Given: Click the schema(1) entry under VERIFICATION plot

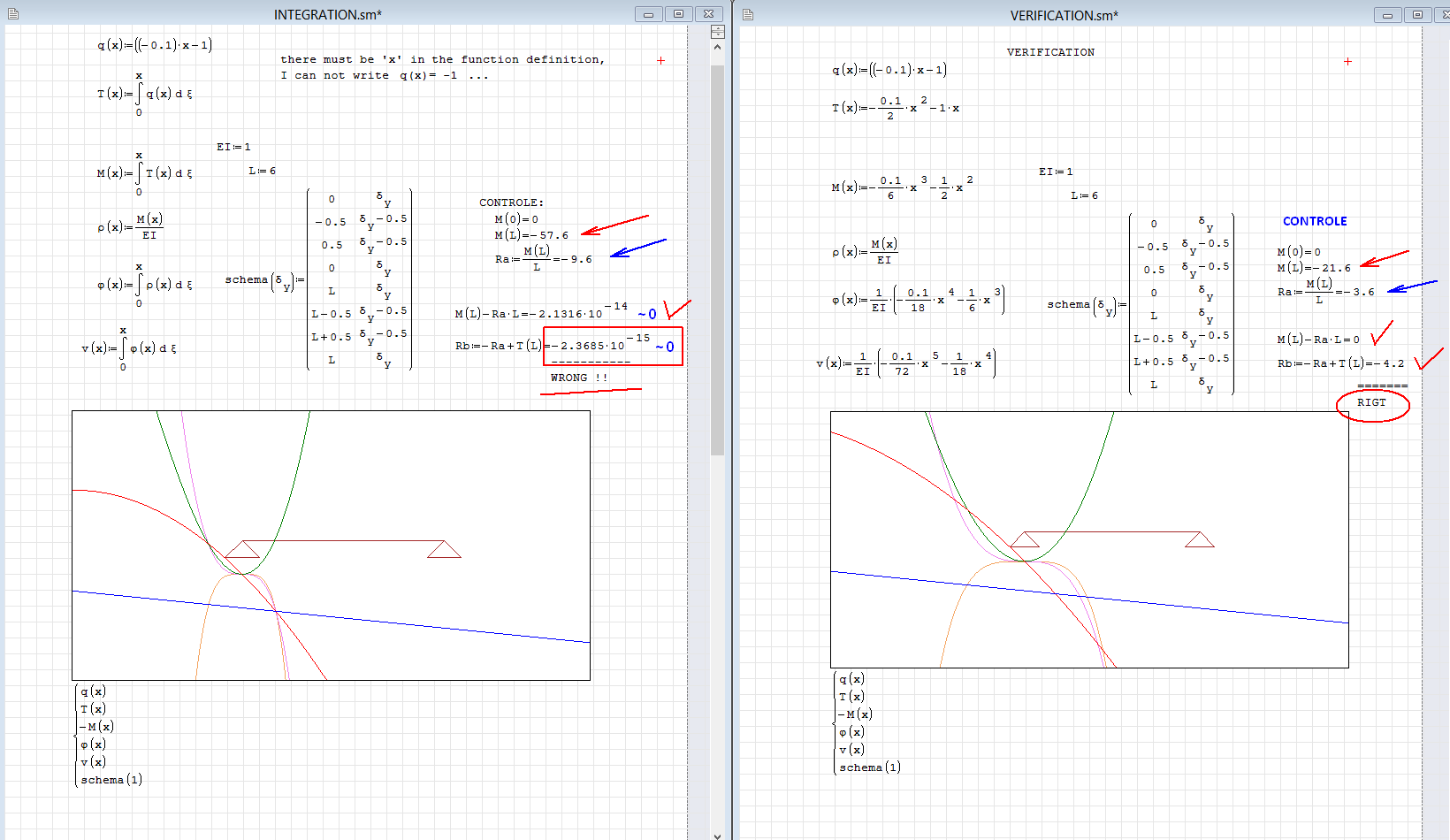Looking at the screenshot, I should click(x=870, y=767).
